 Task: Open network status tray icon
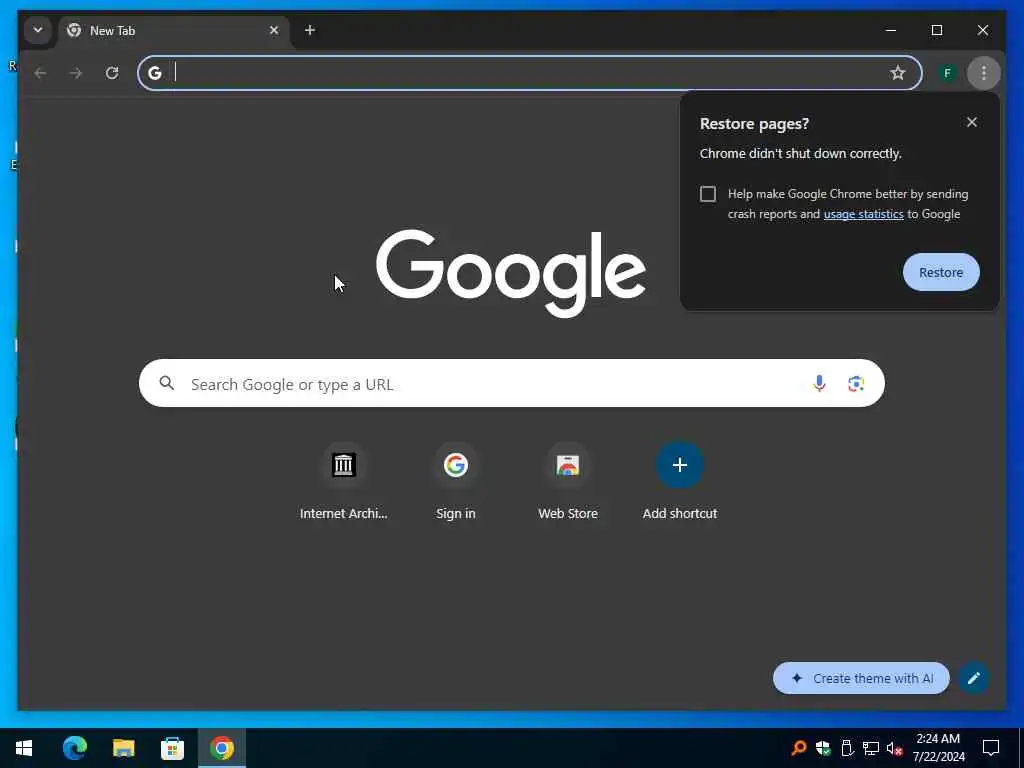point(871,748)
